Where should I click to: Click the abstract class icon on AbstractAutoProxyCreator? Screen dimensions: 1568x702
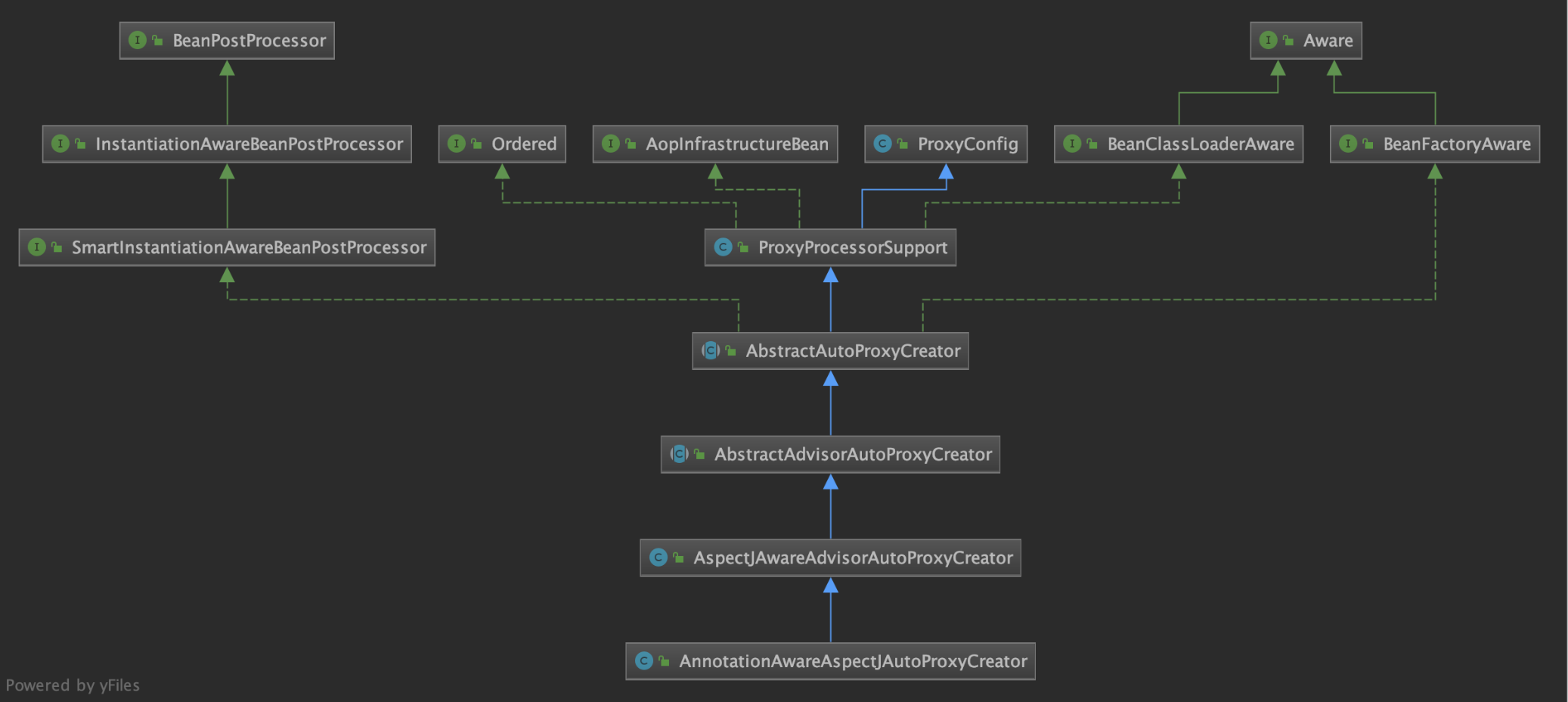710,350
